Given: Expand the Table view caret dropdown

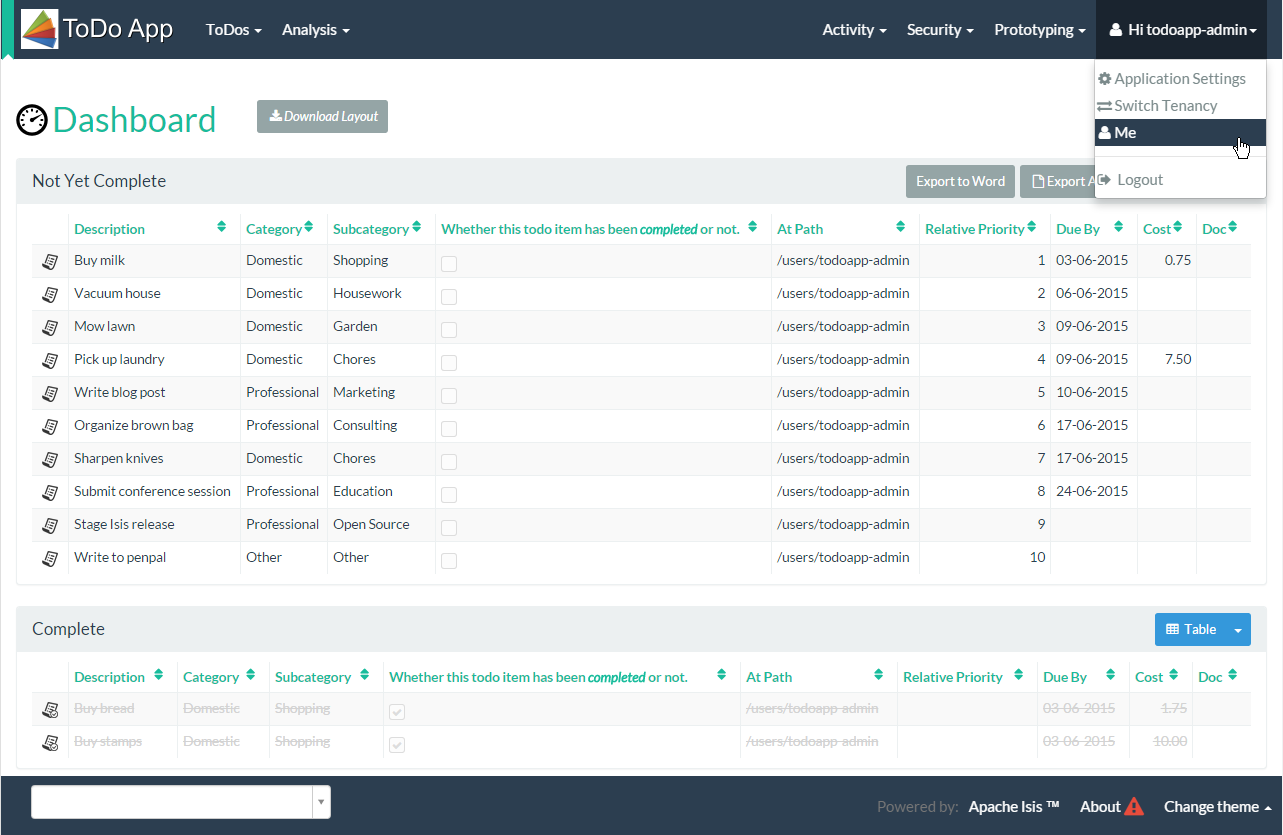Looking at the screenshot, I should coord(1238,630).
